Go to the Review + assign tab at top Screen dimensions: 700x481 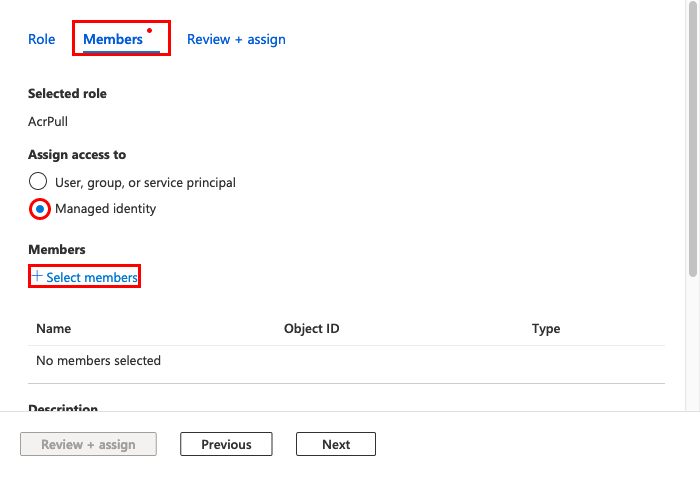[236, 39]
